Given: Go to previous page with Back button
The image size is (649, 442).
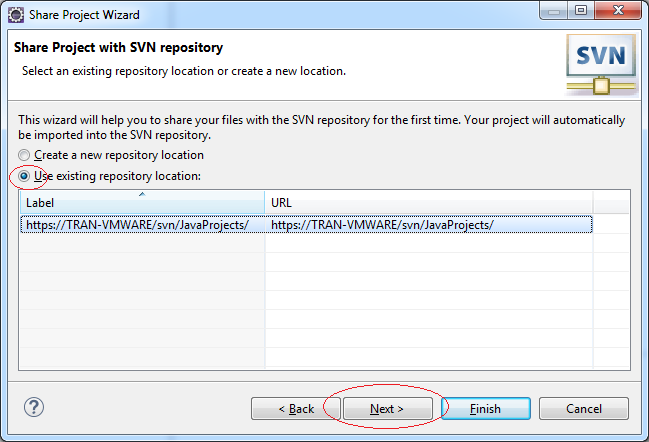Looking at the screenshot, I should (296, 409).
